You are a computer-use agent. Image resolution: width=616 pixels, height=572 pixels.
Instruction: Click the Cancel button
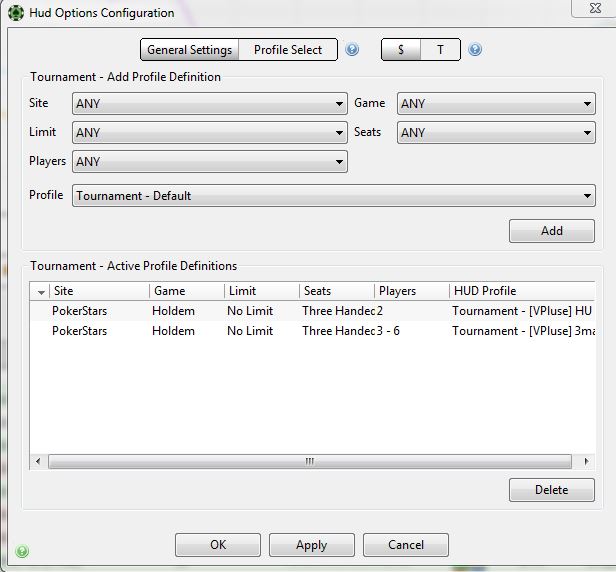pos(406,545)
